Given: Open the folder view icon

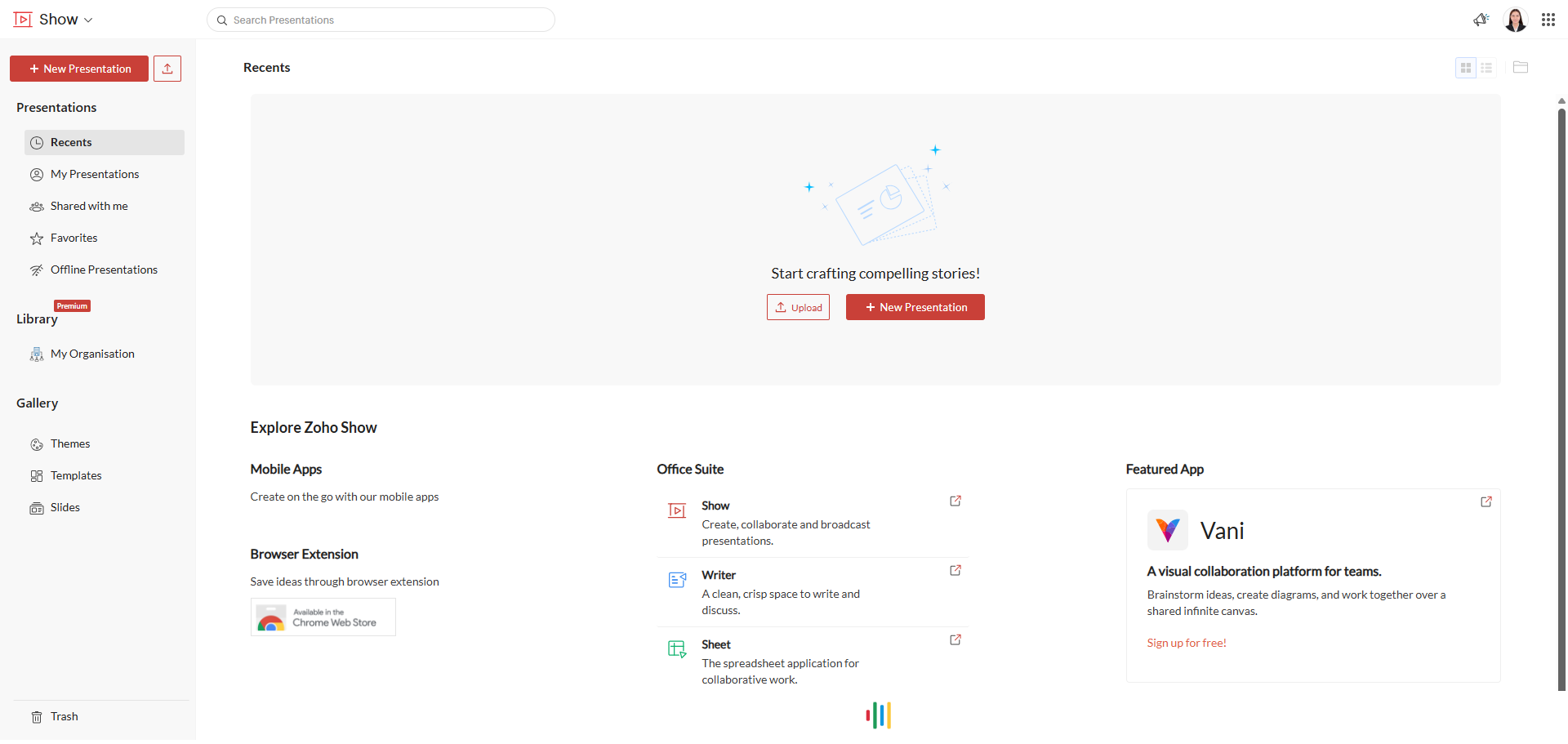Looking at the screenshot, I should 1520,68.
